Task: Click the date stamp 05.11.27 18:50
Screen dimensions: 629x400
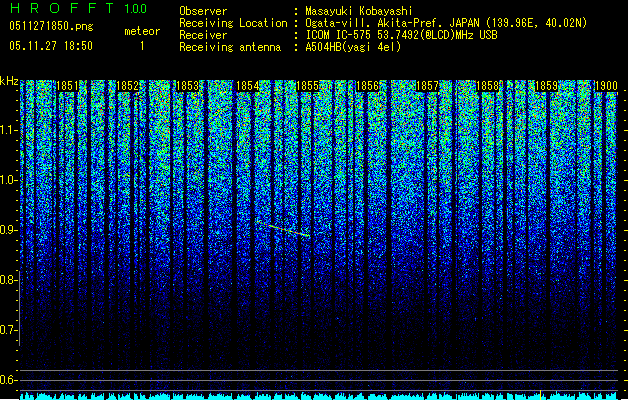Action: (51, 46)
